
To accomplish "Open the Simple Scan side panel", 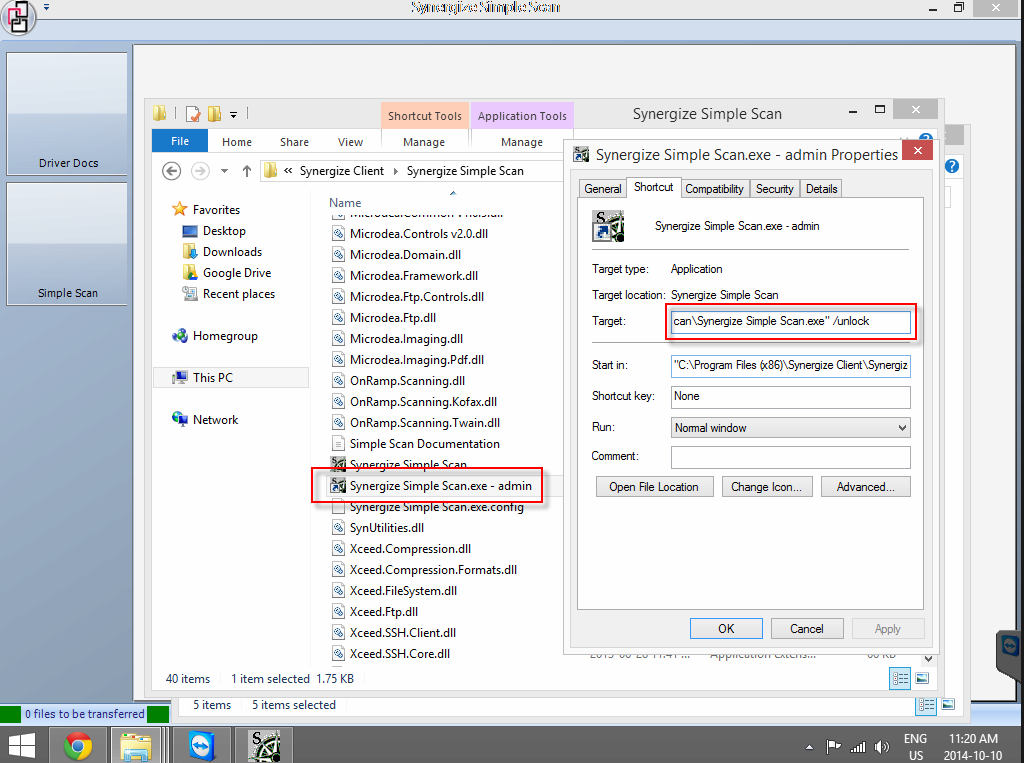I will click(67, 244).
